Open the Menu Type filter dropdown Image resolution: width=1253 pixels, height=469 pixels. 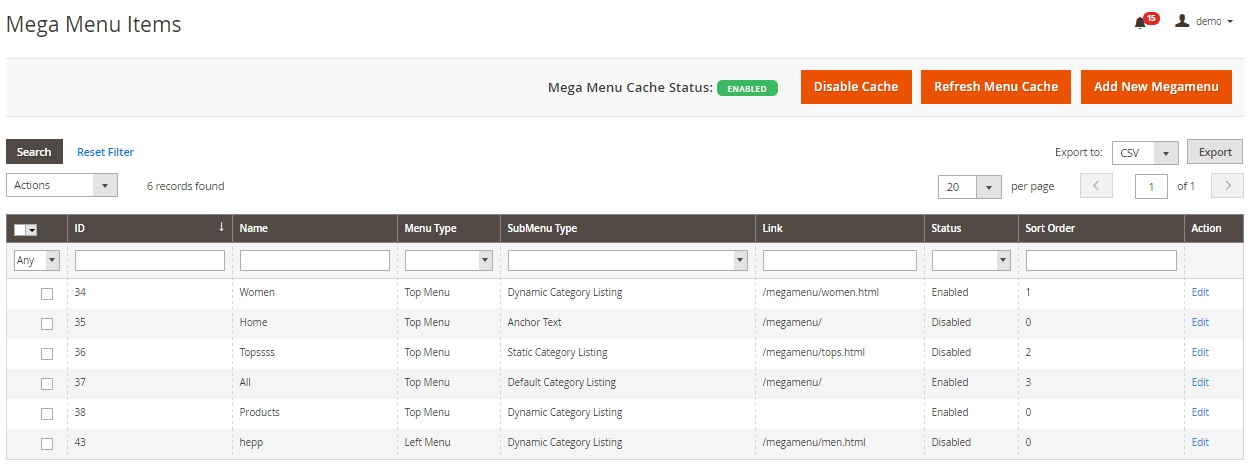(x=449, y=260)
